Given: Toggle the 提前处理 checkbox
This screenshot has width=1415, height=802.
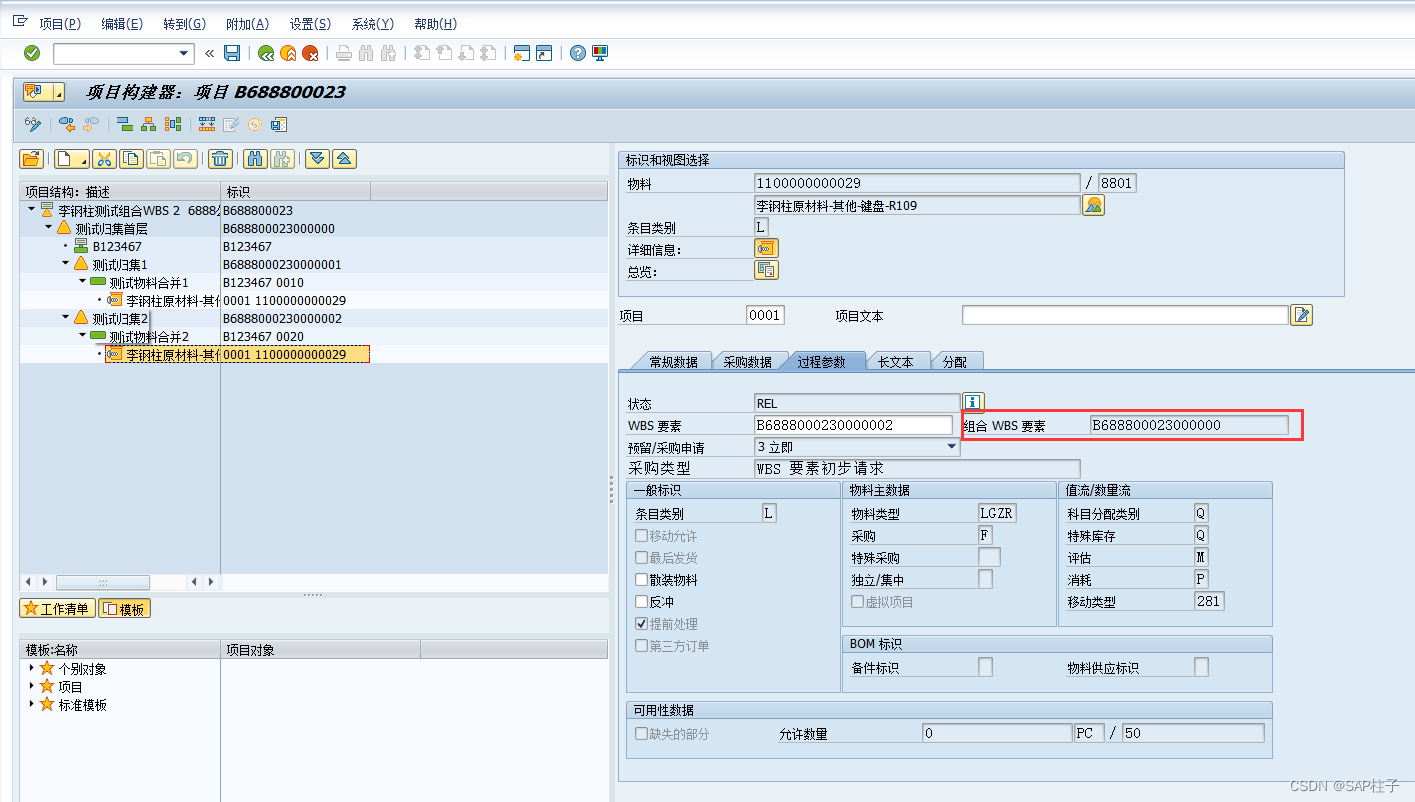Looking at the screenshot, I should tap(642, 624).
